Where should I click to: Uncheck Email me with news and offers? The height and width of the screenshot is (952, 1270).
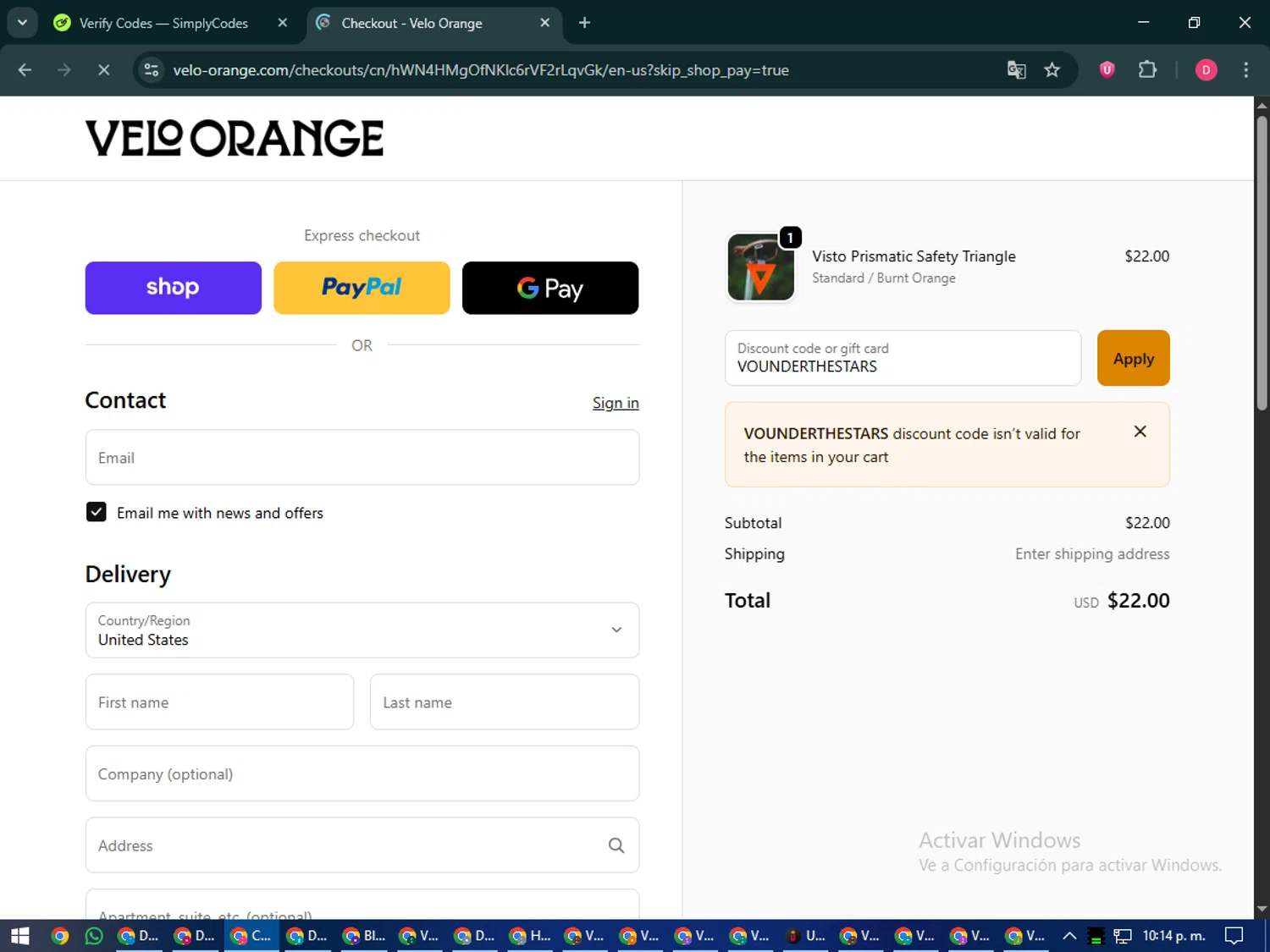[97, 512]
